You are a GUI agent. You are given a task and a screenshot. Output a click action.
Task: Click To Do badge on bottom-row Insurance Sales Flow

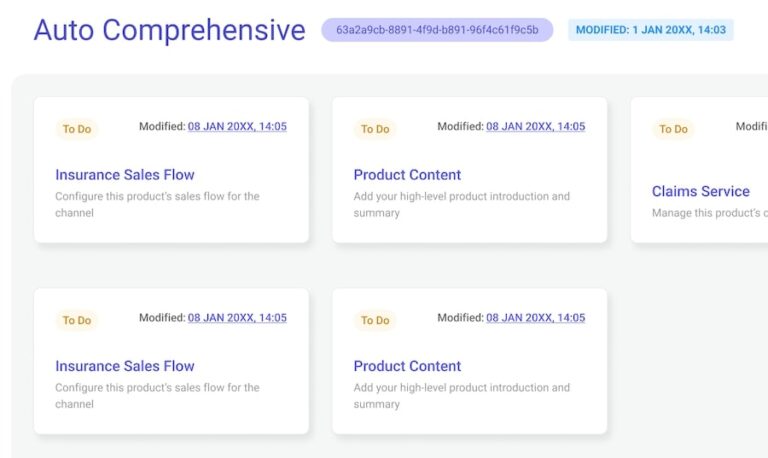[x=77, y=320]
